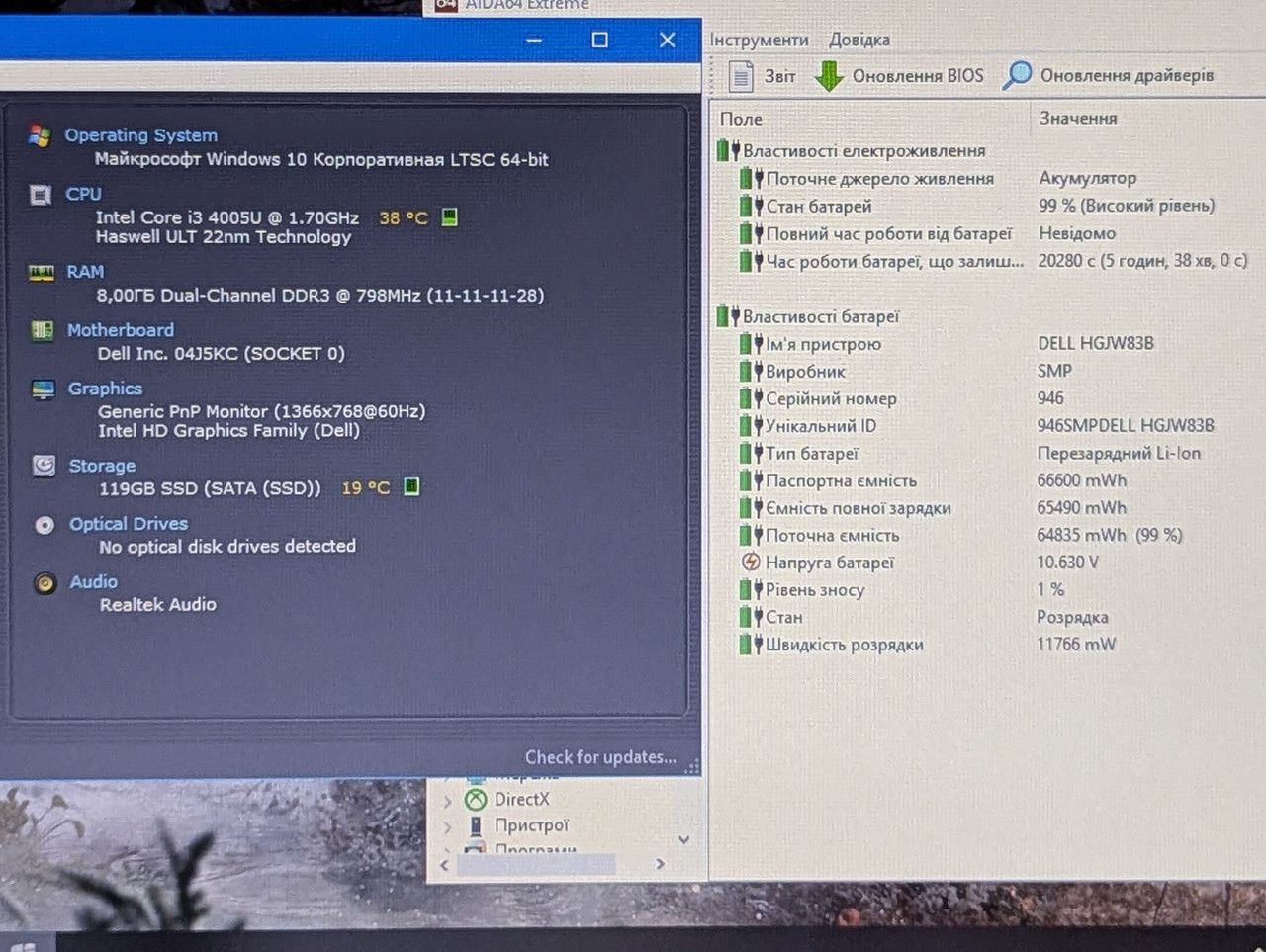The image size is (1266, 952).
Task: Click the green arrow Оновлення BIOS icon
Action: click(829, 76)
